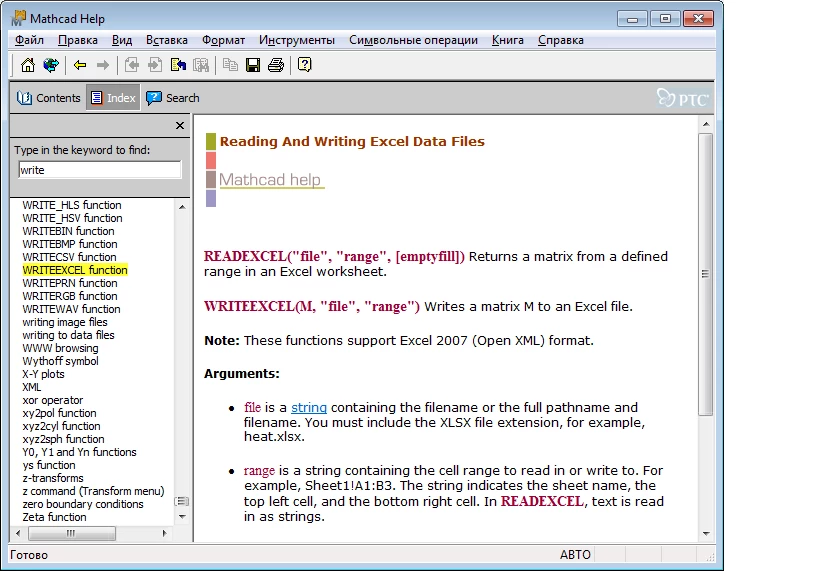Go back with the yellow left arrow
This screenshot has height=571, width=819.
click(x=80, y=65)
